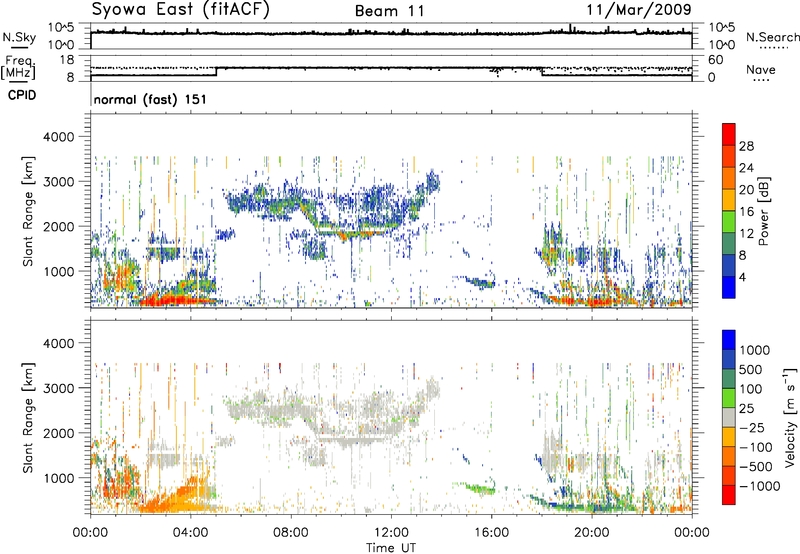Click the '-1000' label on Velocity color bar
The height and width of the screenshot is (554, 800).
(x=760, y=486)
